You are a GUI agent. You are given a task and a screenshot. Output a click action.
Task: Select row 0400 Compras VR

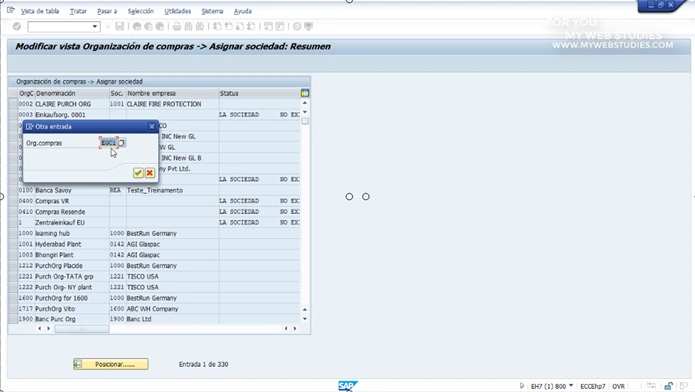[13, 201]
